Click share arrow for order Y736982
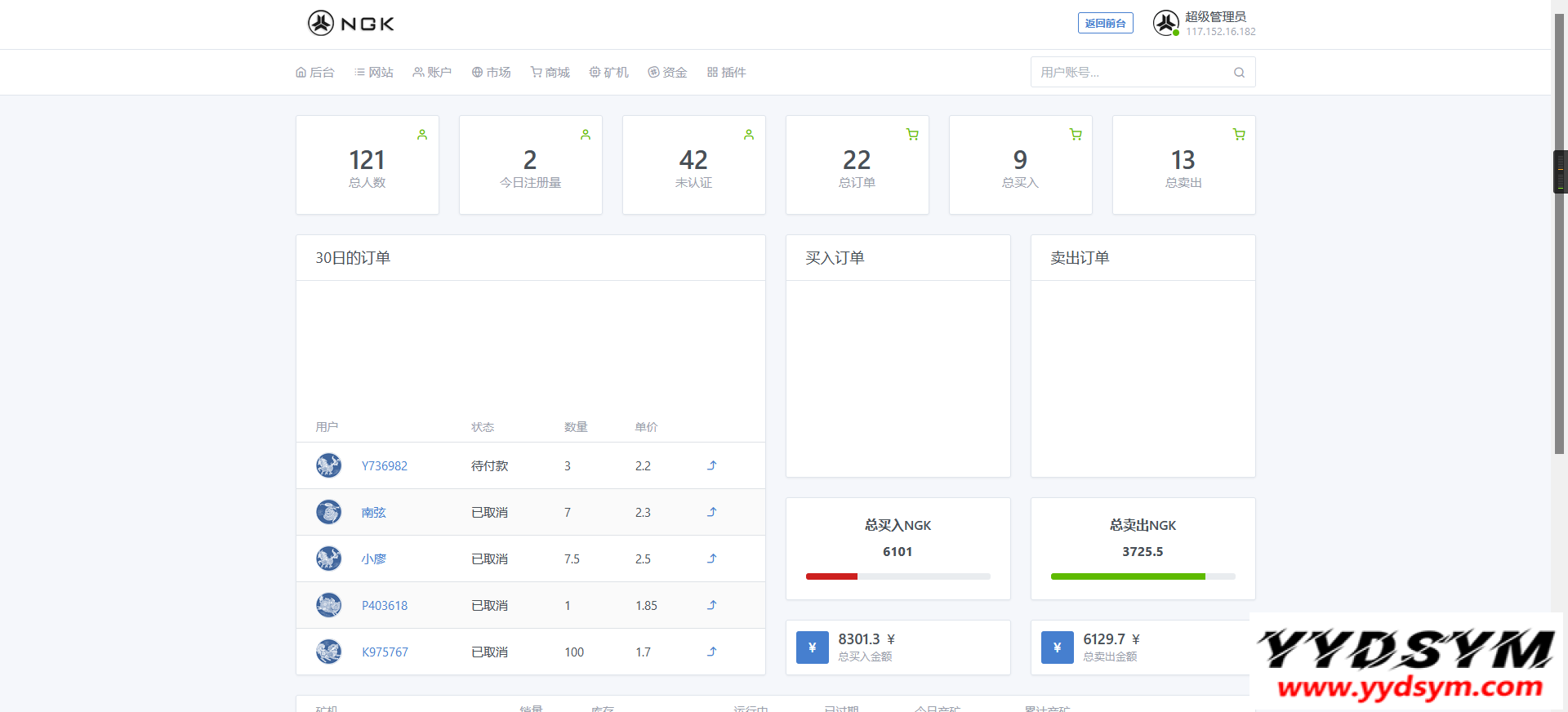This screenshot has height=712, width=1568. coord(711,465)
